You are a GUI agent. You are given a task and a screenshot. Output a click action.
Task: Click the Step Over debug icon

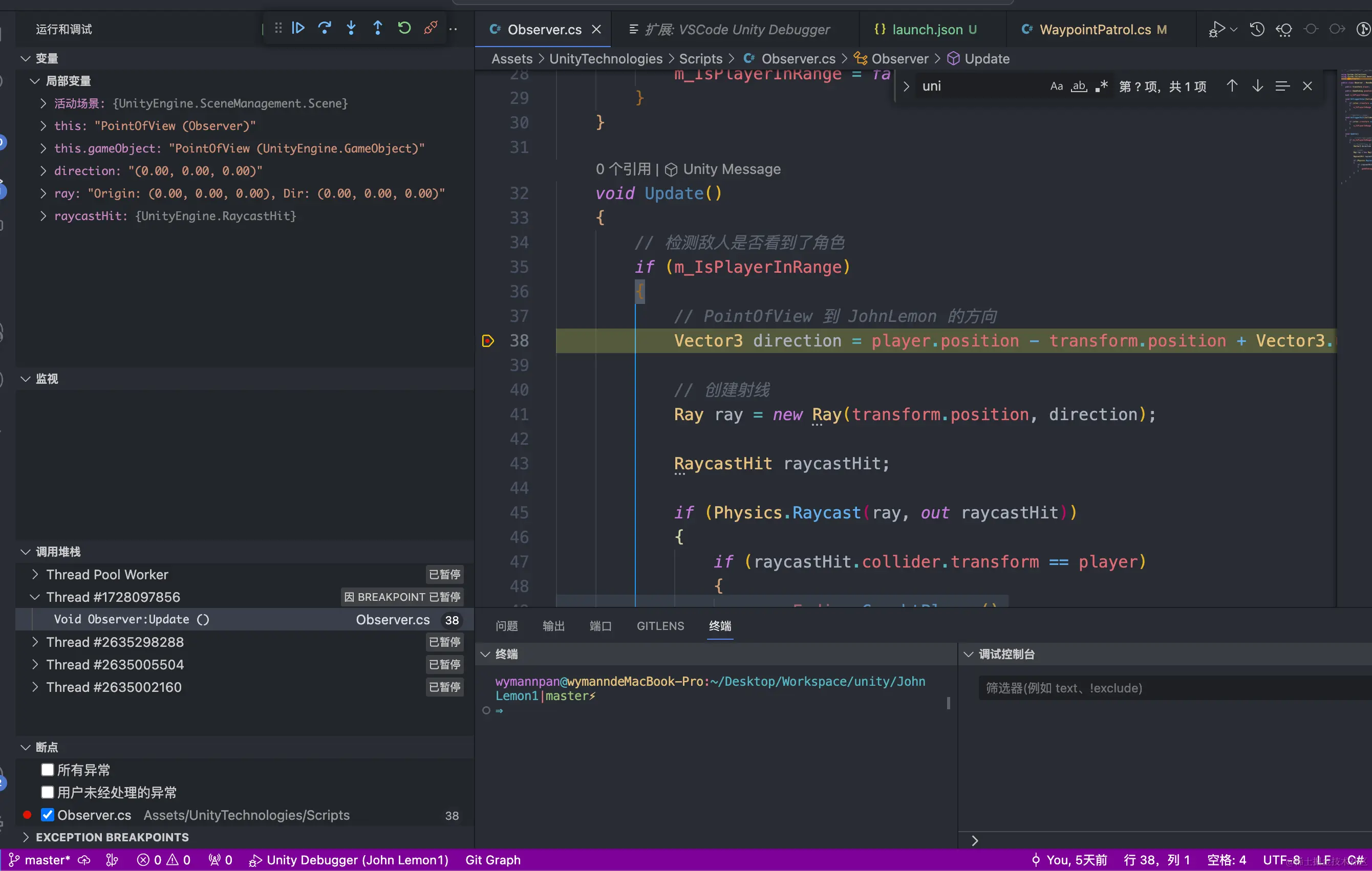tap(325, 28)
